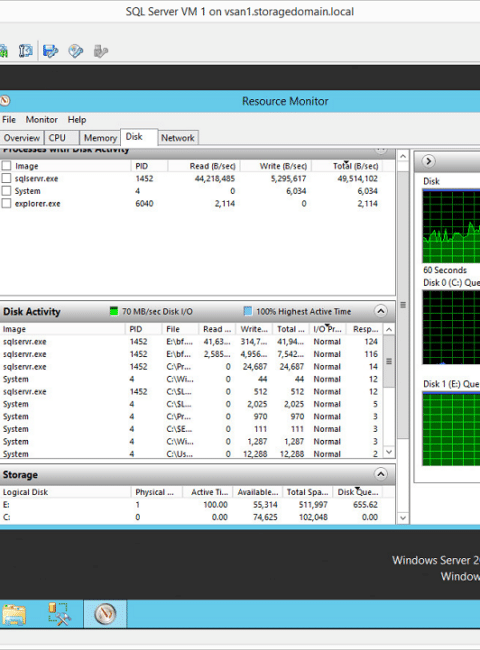Screen dimensions: 480x650
Task: Sort processes by Read (B/sec) column
Action: click(x=204, y=166)
